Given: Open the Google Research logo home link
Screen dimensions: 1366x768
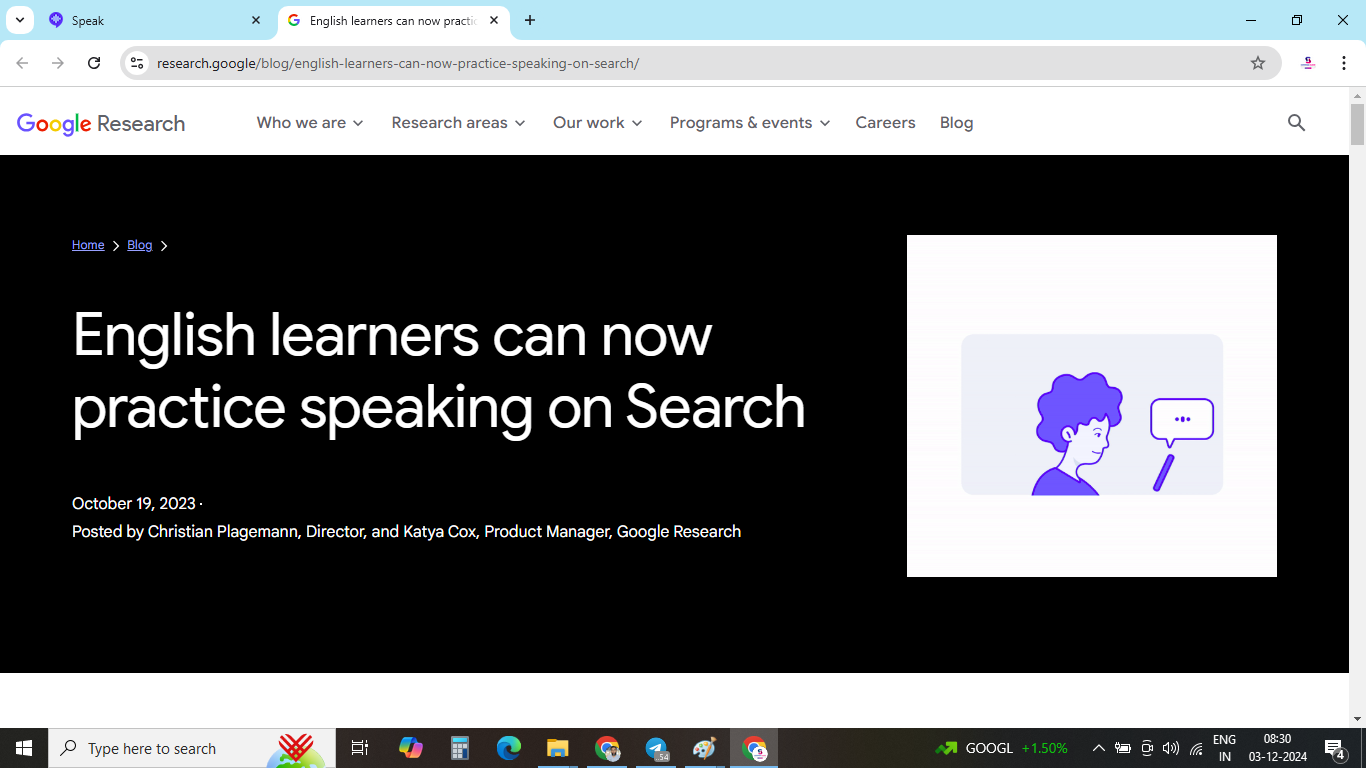Looking at the screenshot, I should 101,123.
